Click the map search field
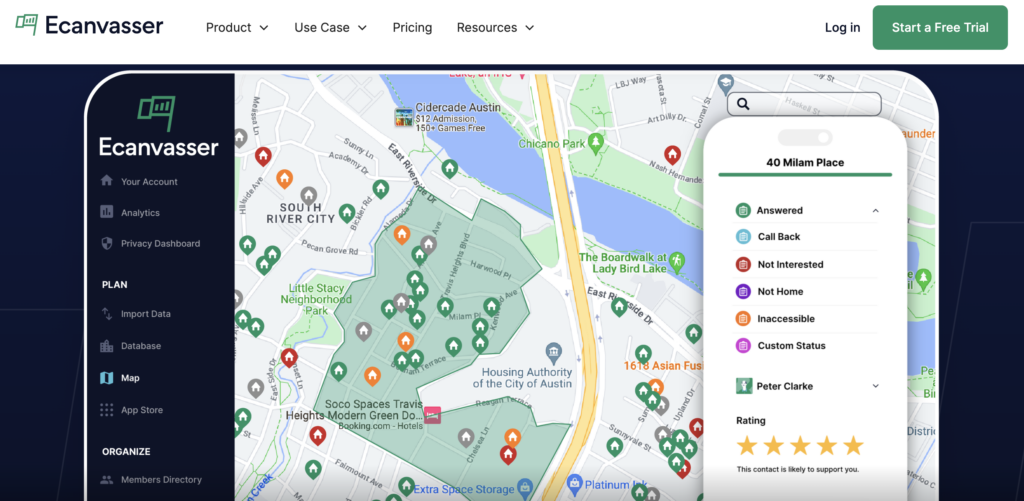The image size is (1024, 501). point(804,104)
